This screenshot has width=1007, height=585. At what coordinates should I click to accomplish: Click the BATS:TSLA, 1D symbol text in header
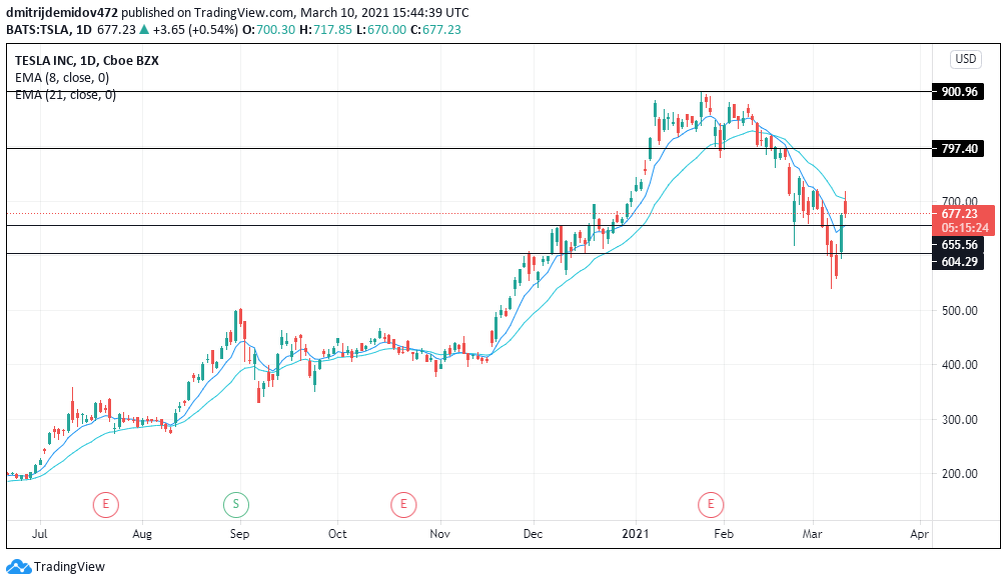(x=49, y=30)
